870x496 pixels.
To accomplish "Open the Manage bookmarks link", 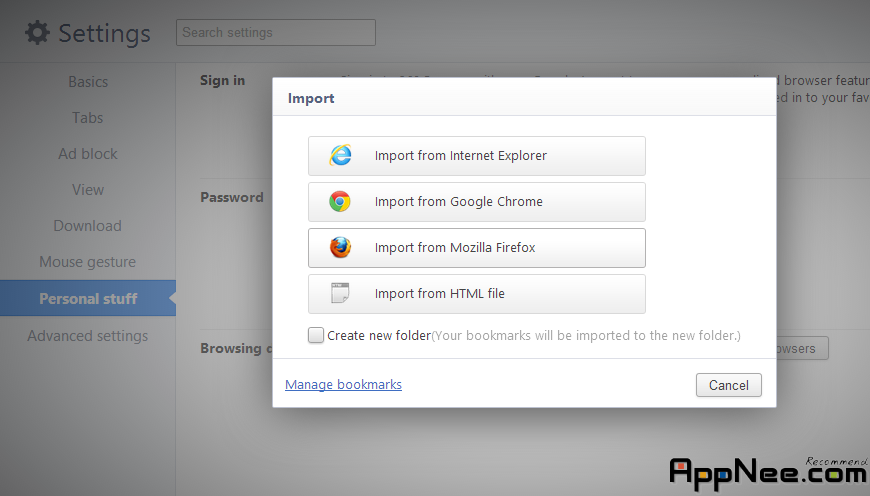I will pyautogui.click(x=343, y=384).
